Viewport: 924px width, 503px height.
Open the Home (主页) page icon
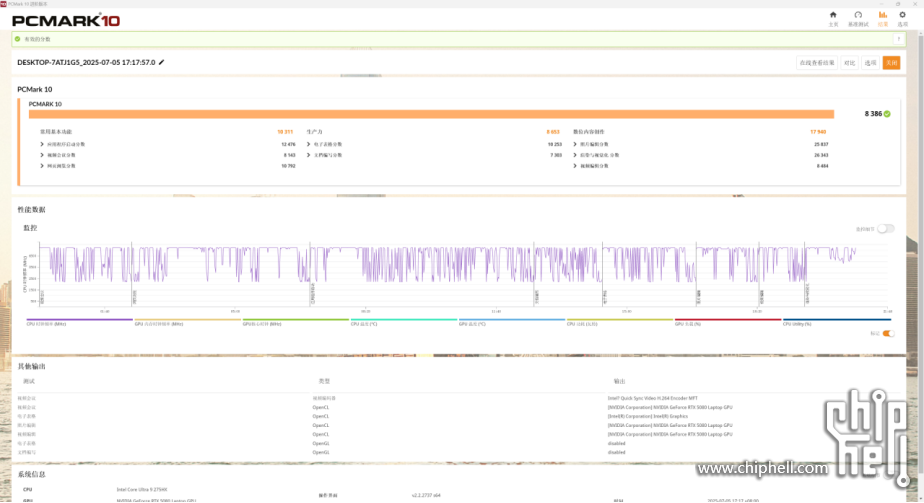(833, 15)
